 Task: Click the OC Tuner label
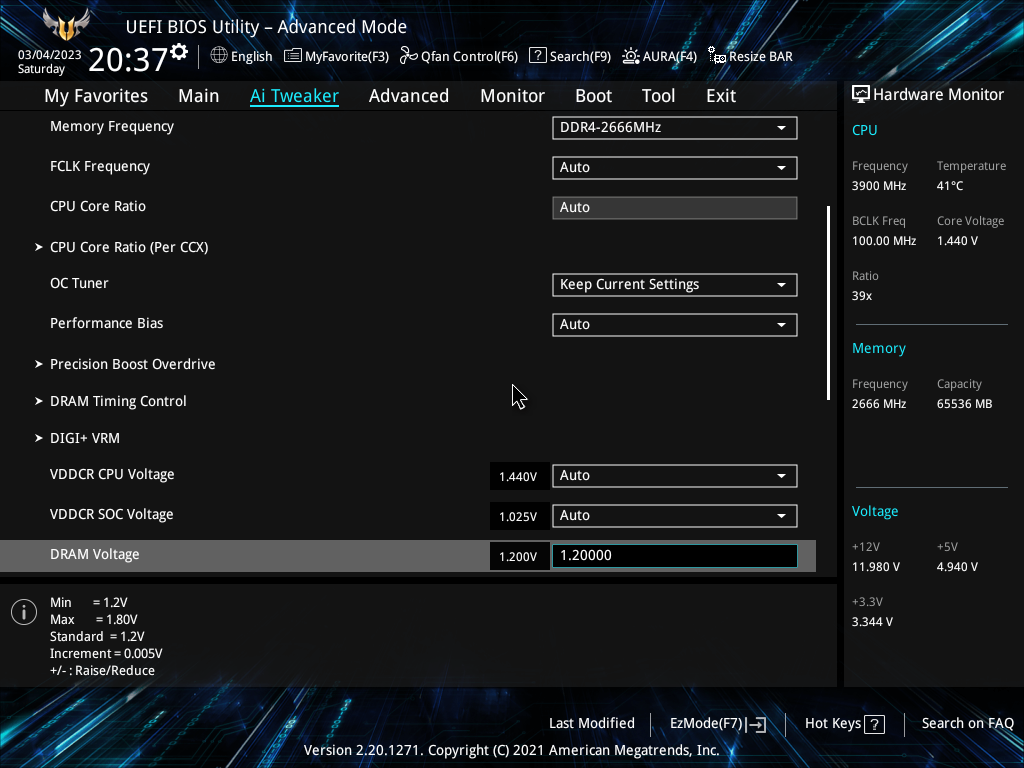tap(79, 283)
